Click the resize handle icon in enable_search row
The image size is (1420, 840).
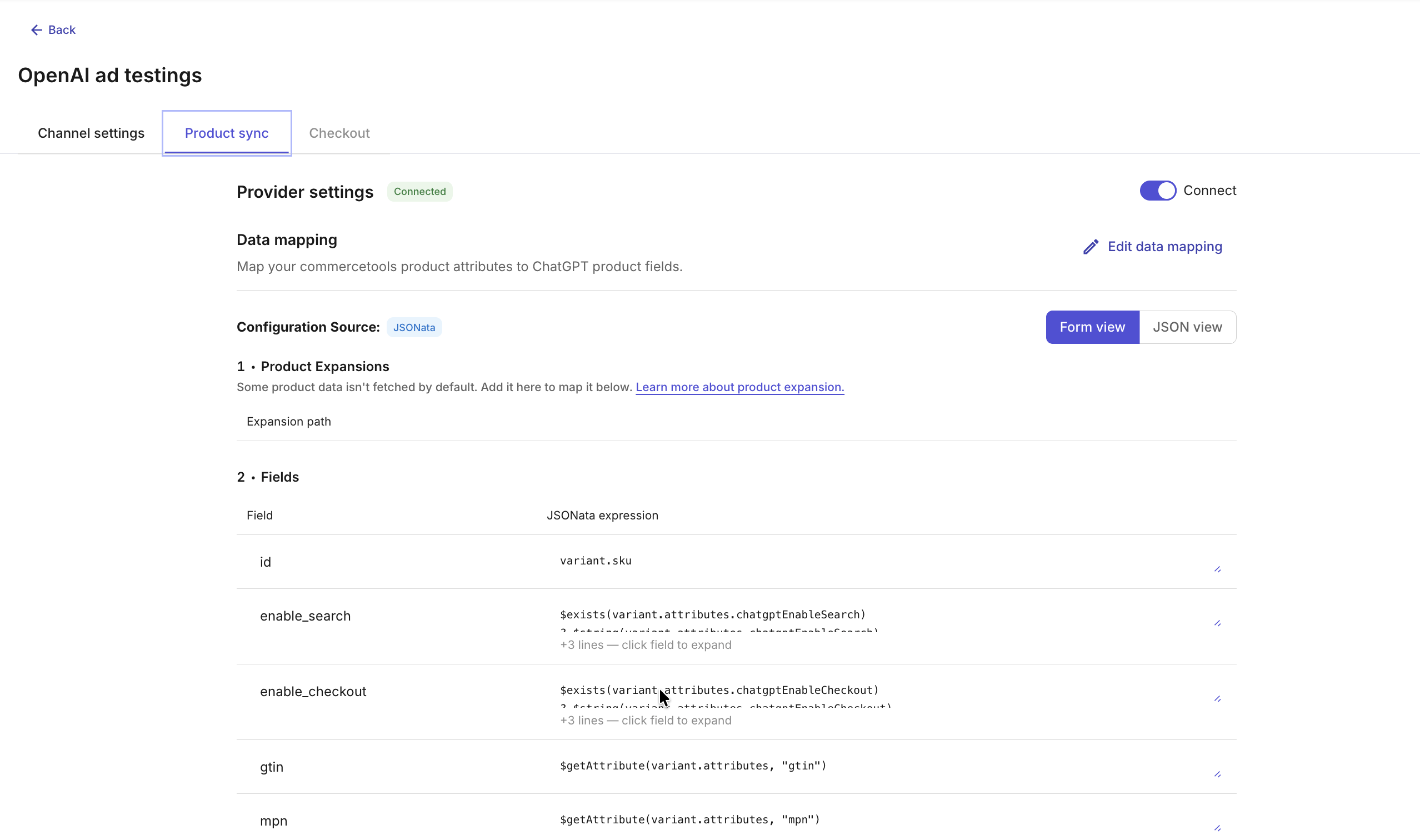tap(1217, 623)
